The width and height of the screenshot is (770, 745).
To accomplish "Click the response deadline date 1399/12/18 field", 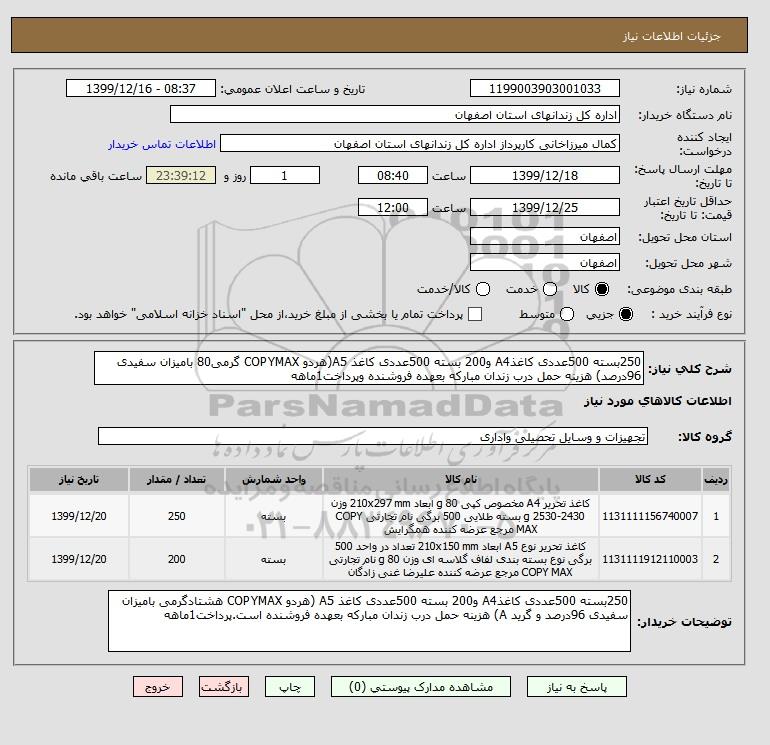I will 545,175.
